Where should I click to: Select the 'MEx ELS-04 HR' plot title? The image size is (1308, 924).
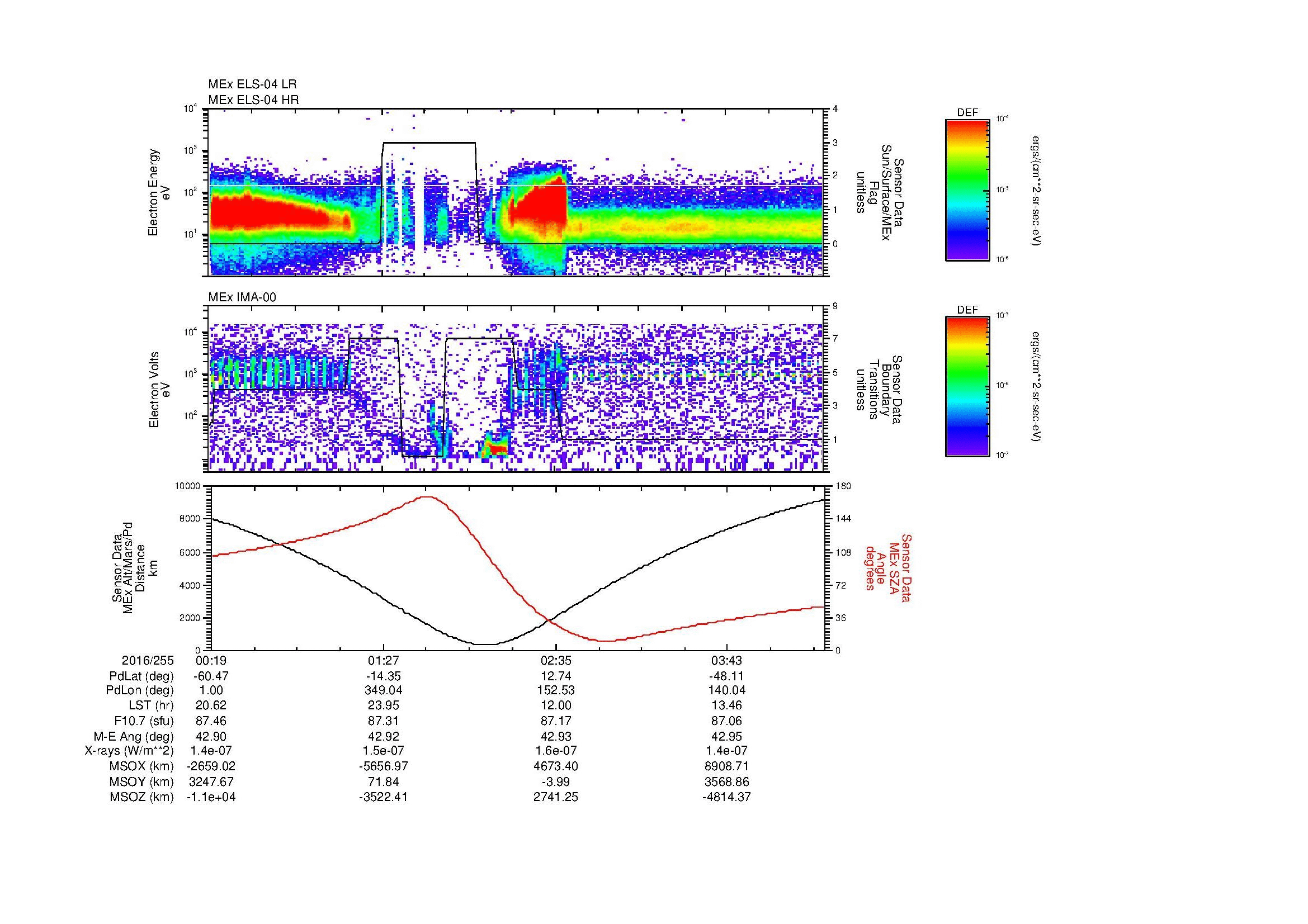[253, 99]
